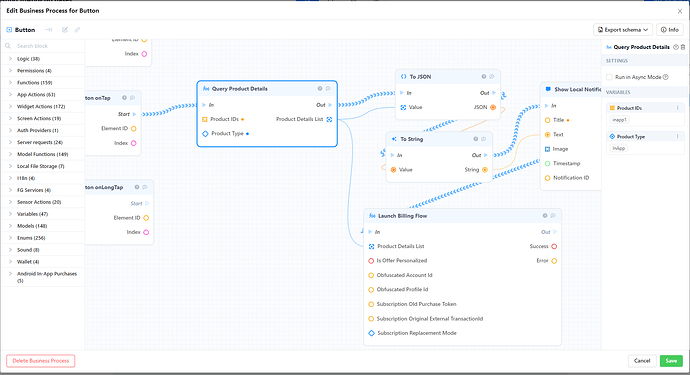The width and height of the screenshot is (690, 375).
Task: Click the Error output port on Launch Billing Flow
Action: (554, 261)
